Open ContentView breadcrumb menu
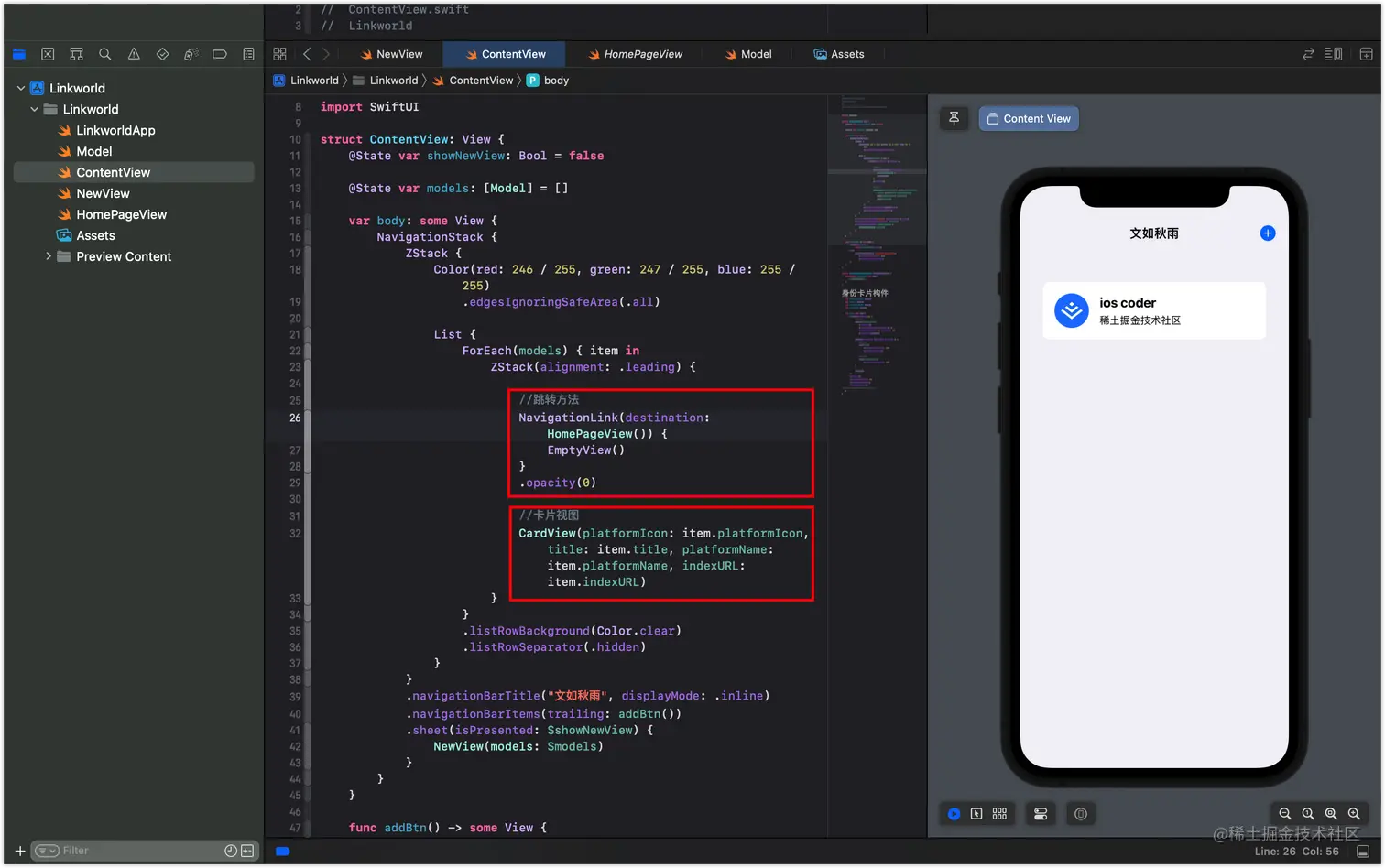 473,81
